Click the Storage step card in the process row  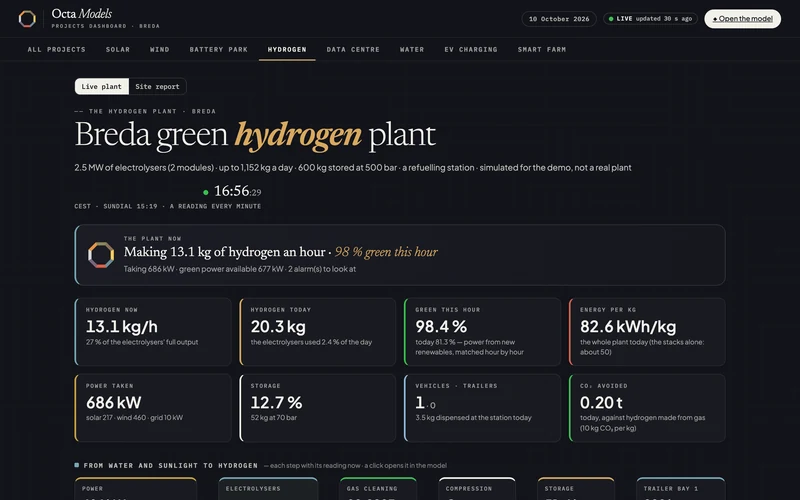[x=576, y=489]
